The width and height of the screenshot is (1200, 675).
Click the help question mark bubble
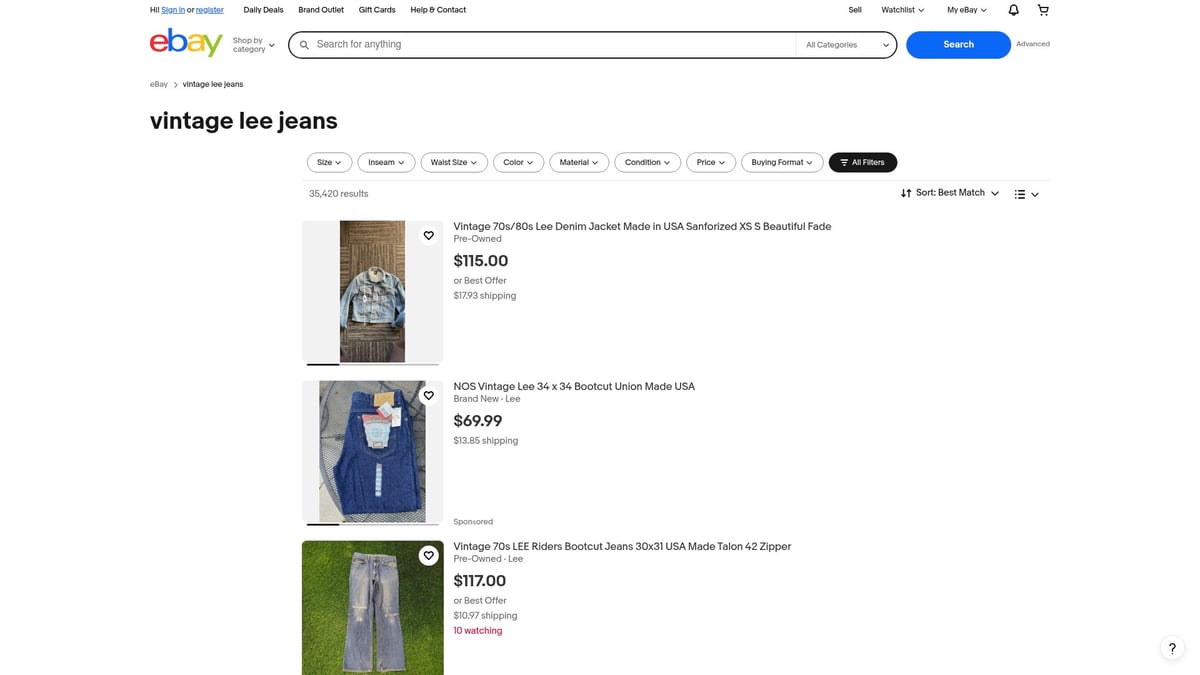pos(1171,648)
